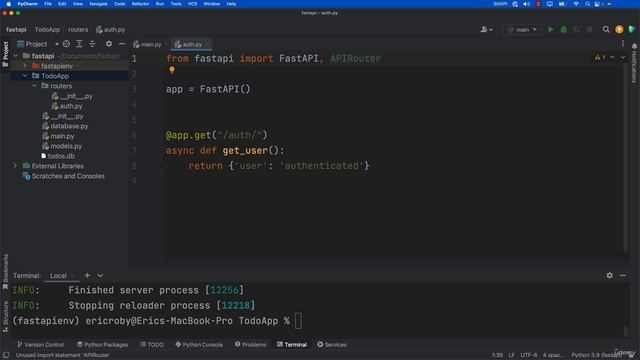The image size is (640, 360).
Task: Select models.py in project tree
Action: pyautogui.click(x=66, y=146)
